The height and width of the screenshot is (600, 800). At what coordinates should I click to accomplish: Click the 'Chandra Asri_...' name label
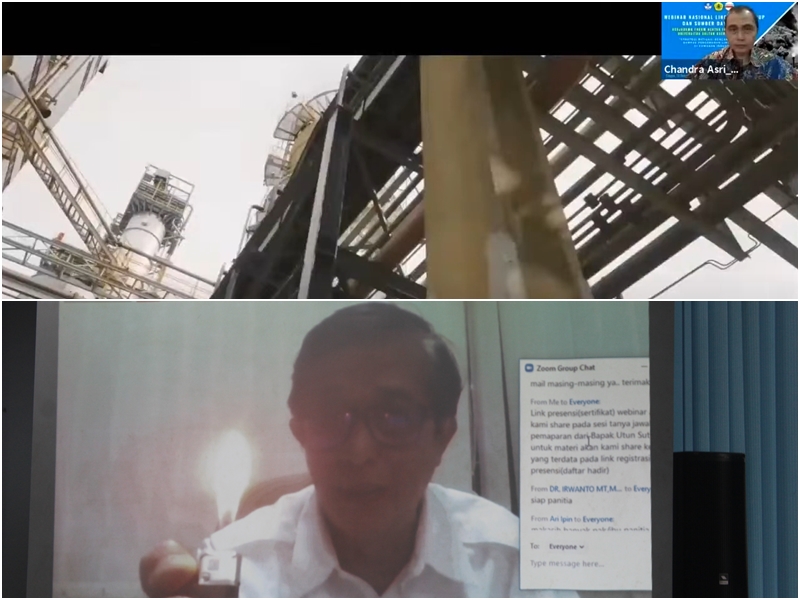[701, 70]
